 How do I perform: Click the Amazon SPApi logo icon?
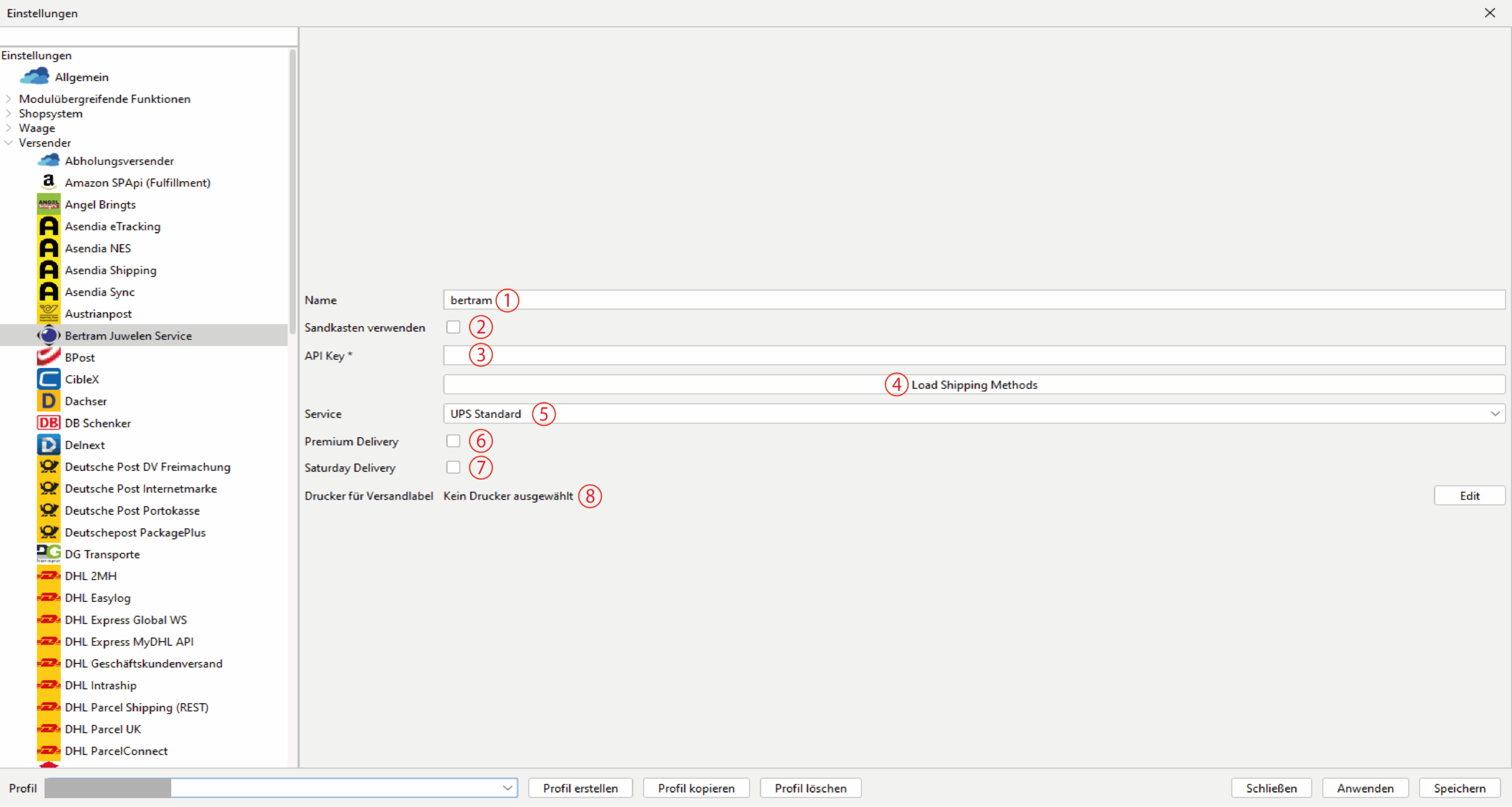click(x=48, y=182)
